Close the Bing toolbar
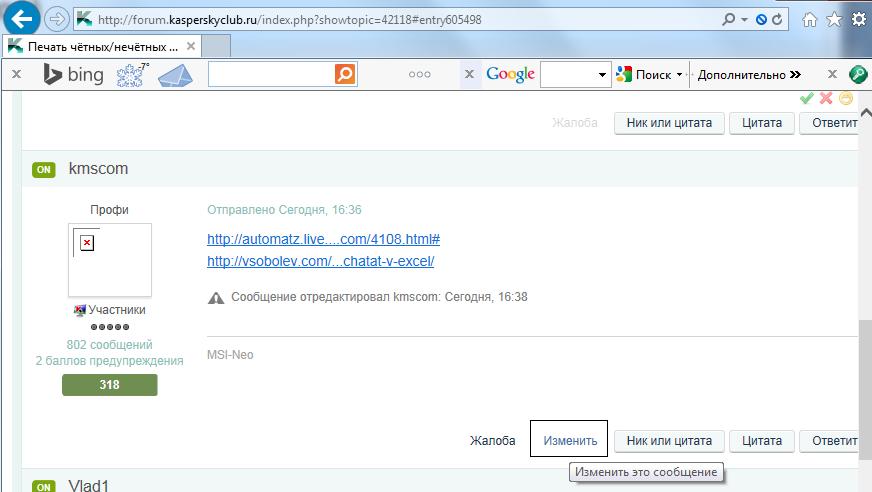This screenshot has height=492, width=872. pos(17,74)
